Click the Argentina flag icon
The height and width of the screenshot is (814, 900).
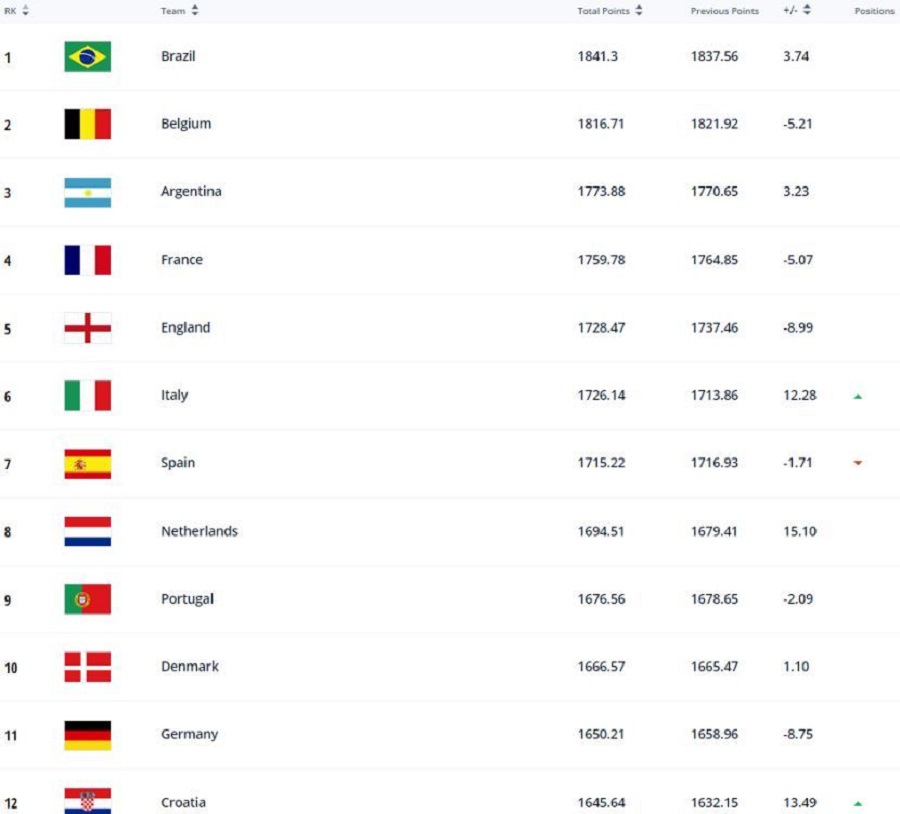pyautogui.click(x=87, y=192)
